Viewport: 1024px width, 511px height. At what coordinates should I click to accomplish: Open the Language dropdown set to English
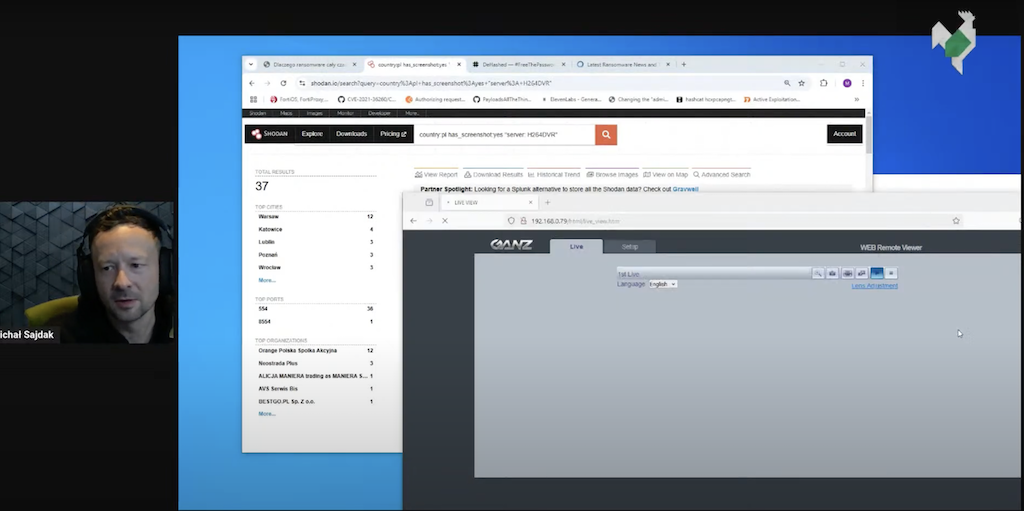coord(663,284)
